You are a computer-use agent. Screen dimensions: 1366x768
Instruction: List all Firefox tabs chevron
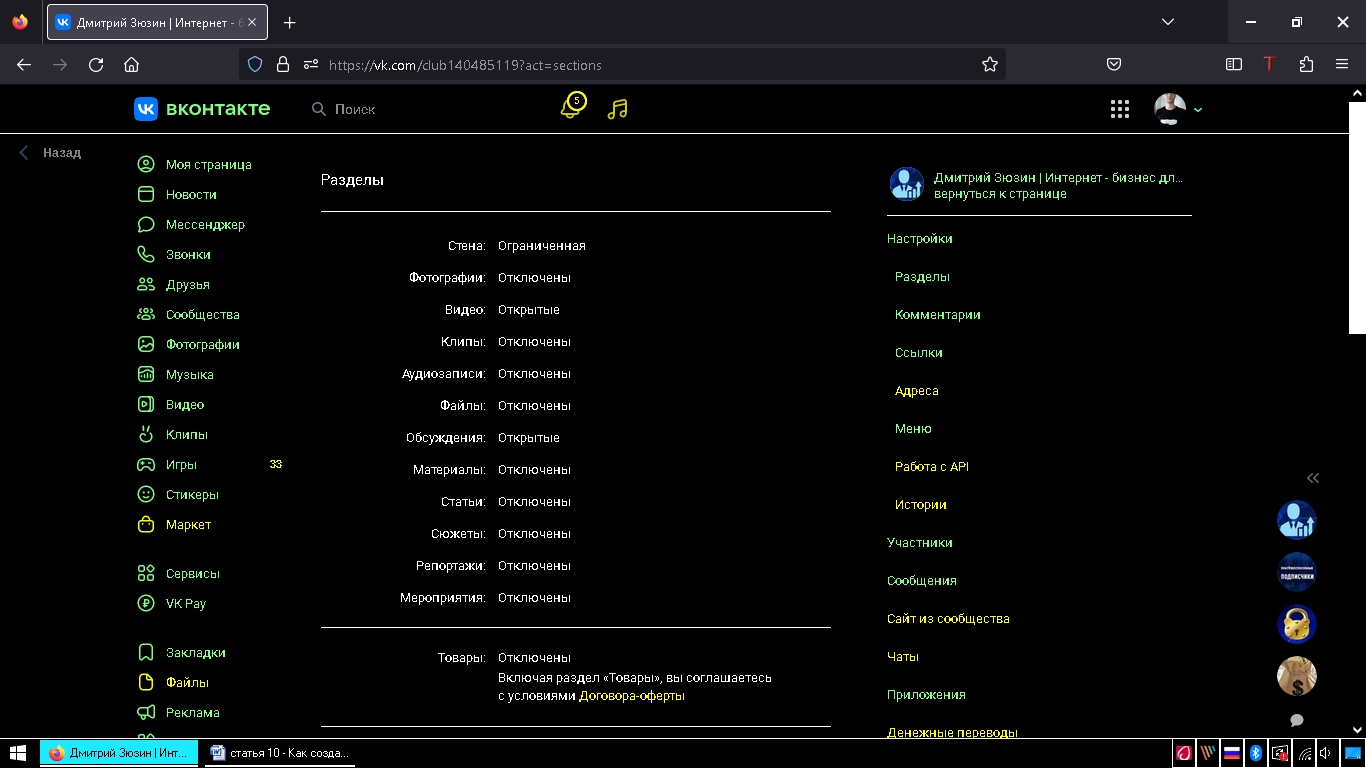tap(1167, 22)
